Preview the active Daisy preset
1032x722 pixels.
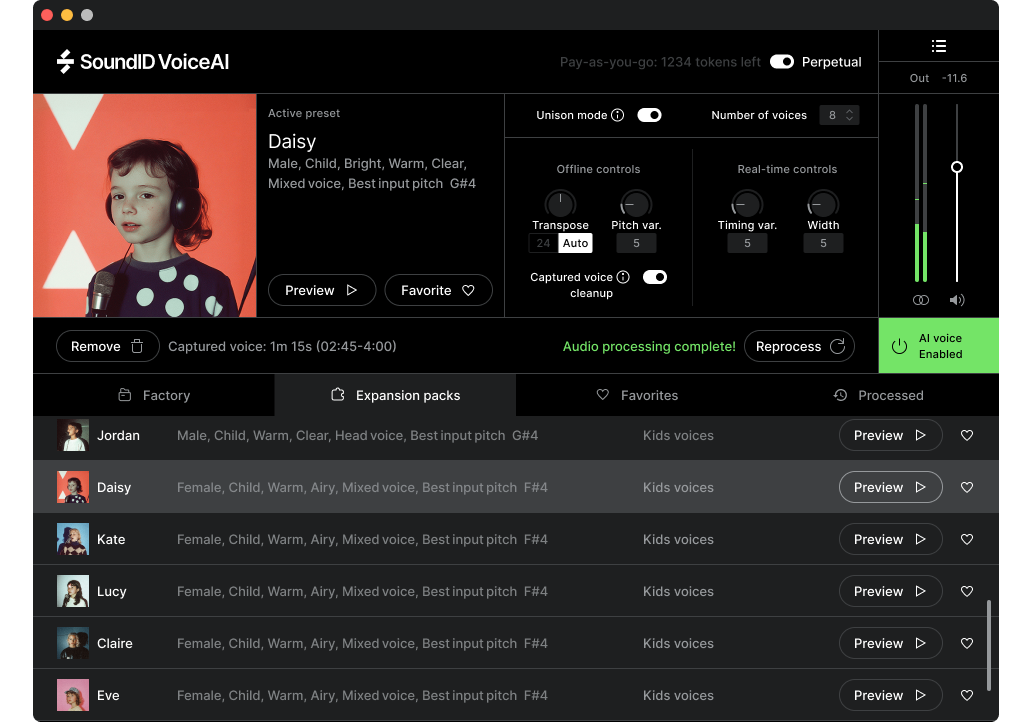tap(322, 290)
